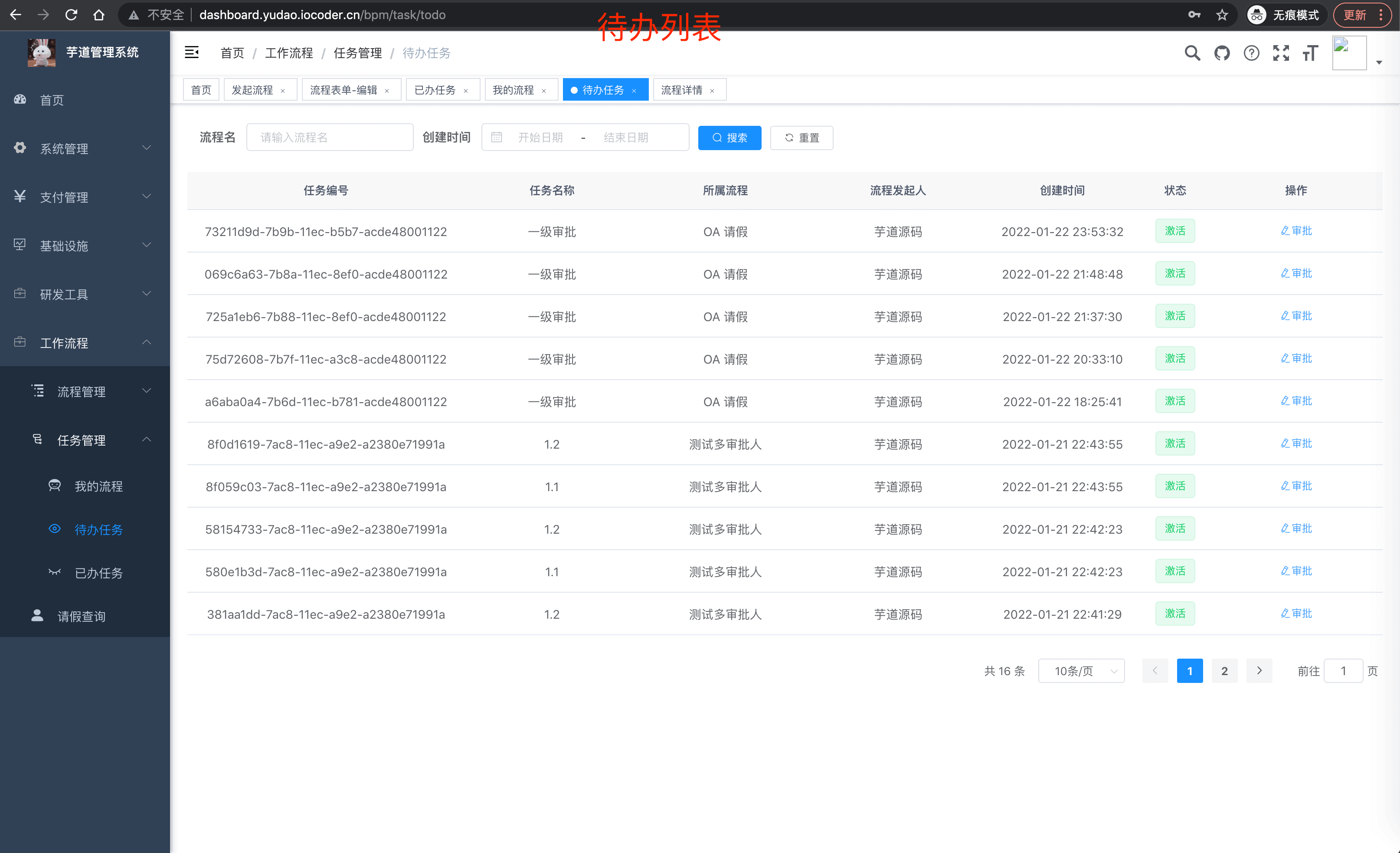Open the GitHub icon in the header
Image resolution: width=1400 pixels, height=853 pixels.
click(x=1222, y=53)
